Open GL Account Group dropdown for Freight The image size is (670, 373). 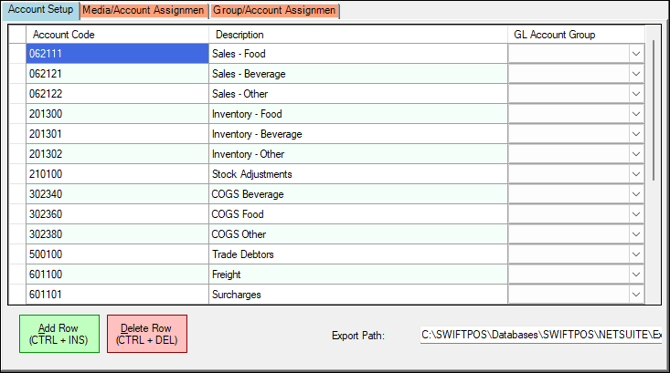click(636, 275)
